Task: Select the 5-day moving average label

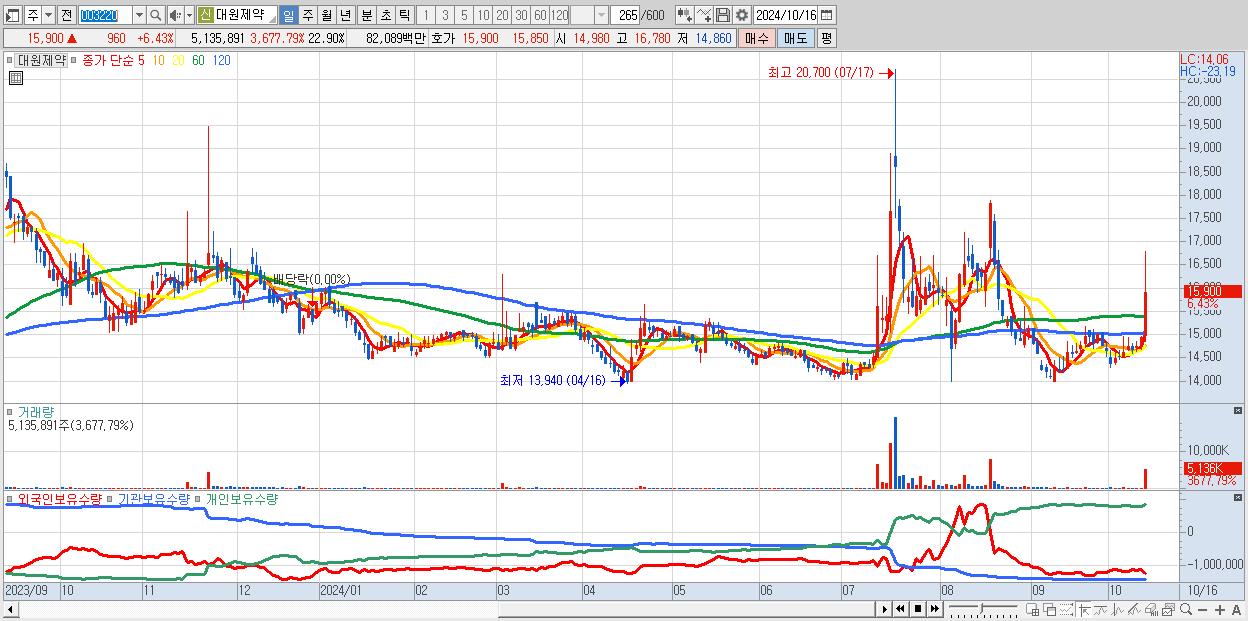Action: tap(141, 60)
